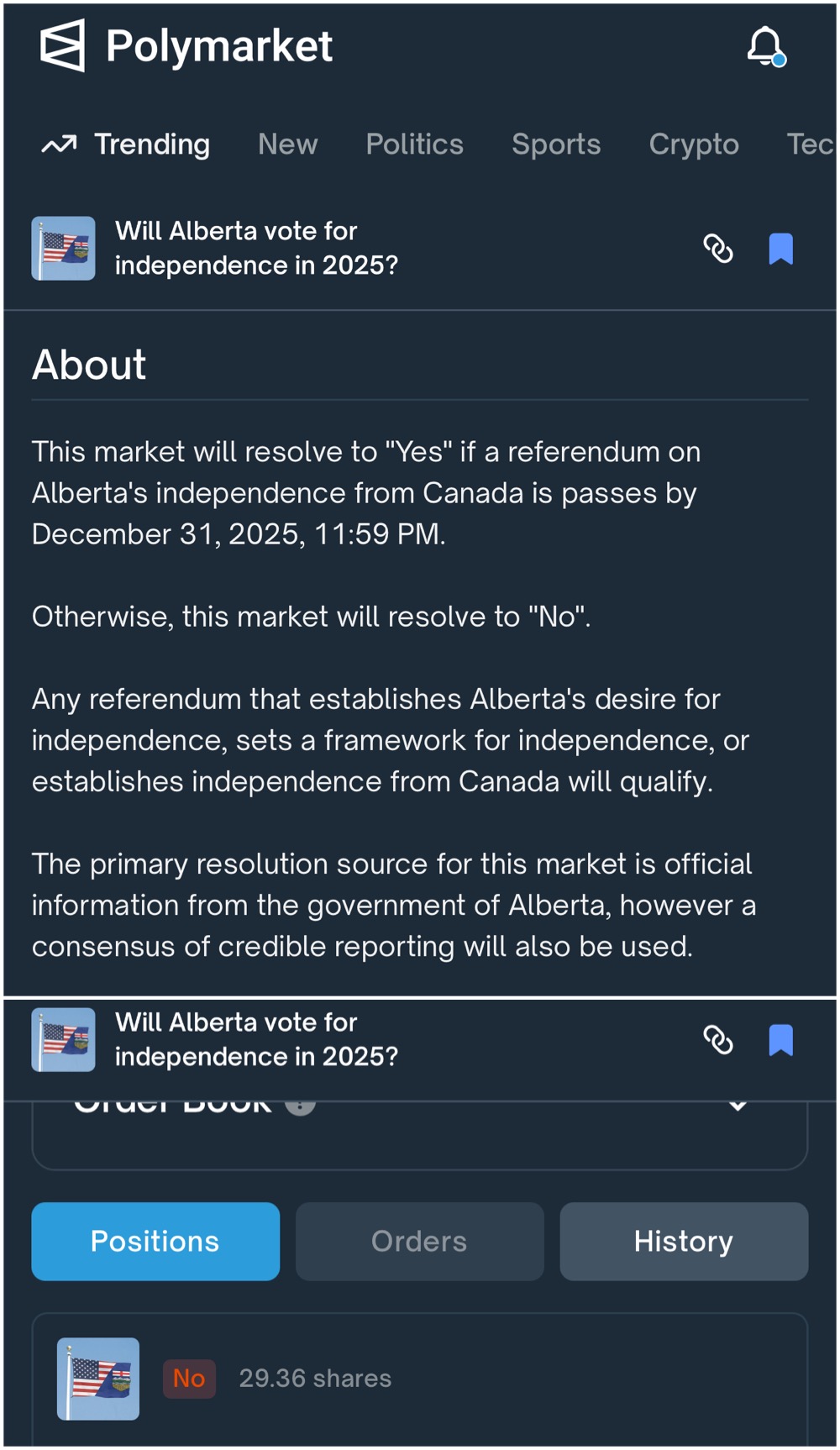Select the Sports category tab
Viewport: 840px width, 1450px height.
[x=556, y=144]
